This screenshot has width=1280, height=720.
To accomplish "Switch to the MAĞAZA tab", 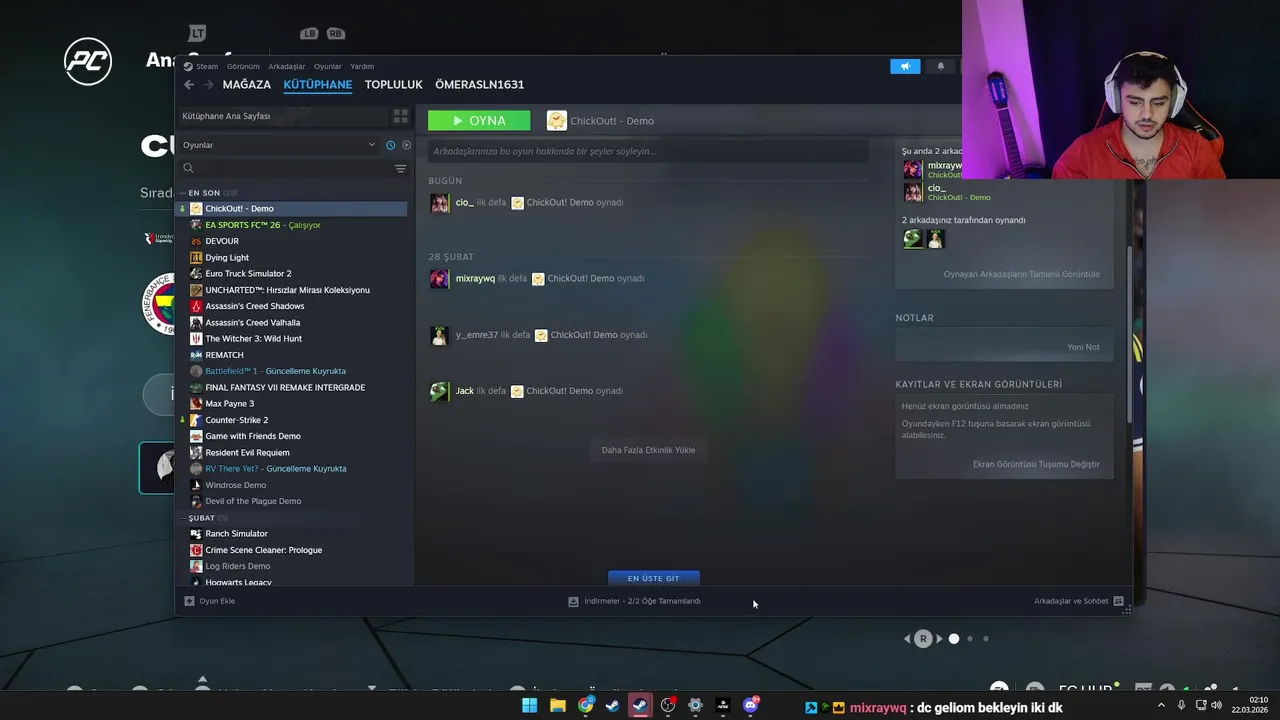I will 246,85.
